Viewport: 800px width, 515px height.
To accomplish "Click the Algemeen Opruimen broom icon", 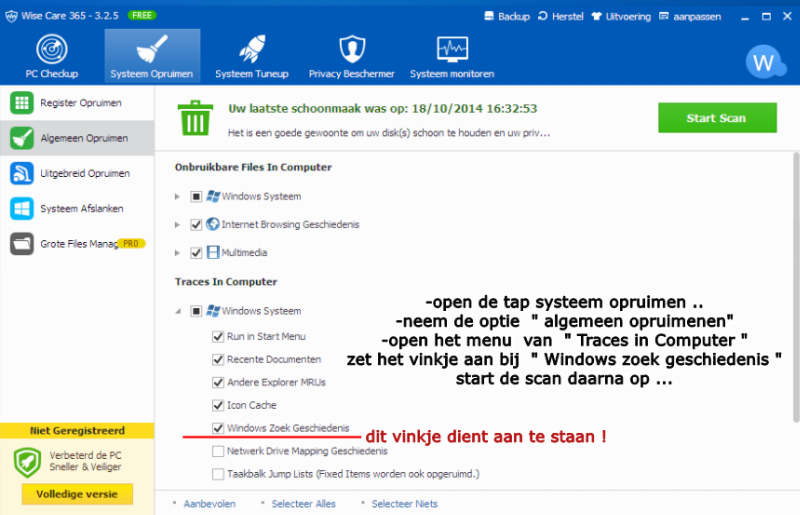I will coord(21,138).
